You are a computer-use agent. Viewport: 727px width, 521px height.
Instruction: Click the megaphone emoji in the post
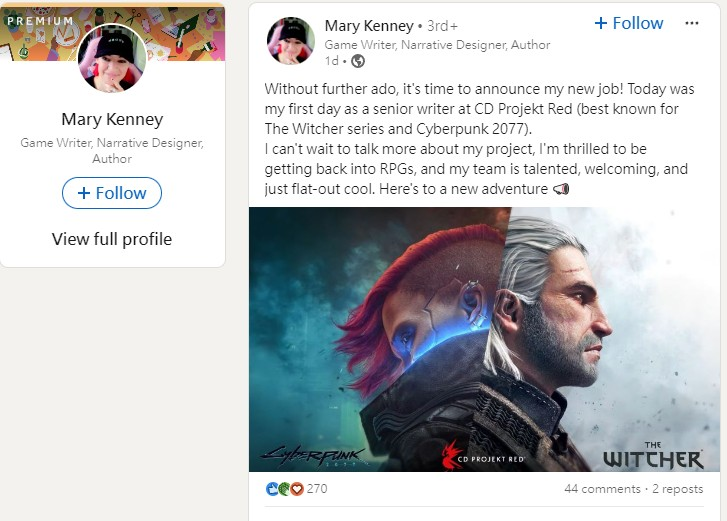point(589,191)
